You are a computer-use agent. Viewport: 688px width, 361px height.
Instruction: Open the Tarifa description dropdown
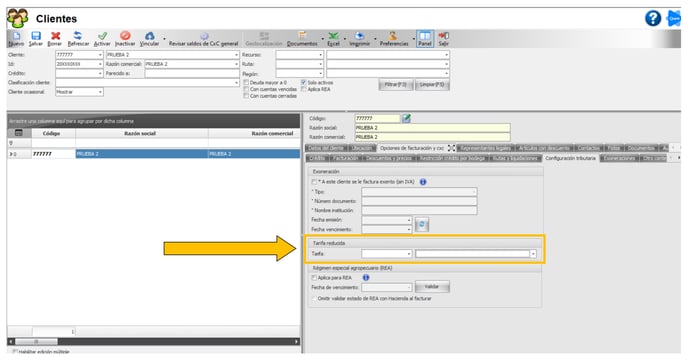[533, 254]
